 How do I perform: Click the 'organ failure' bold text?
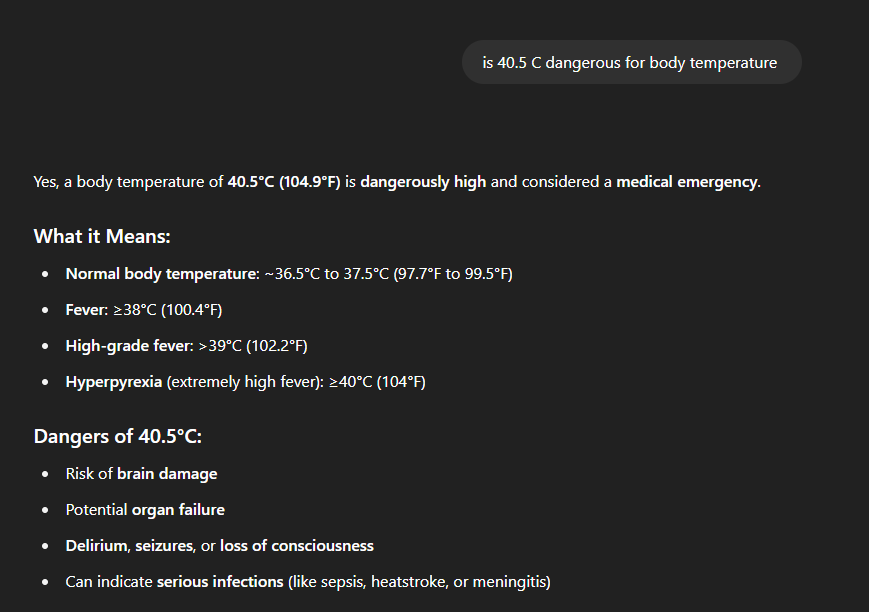click(178, 510)
